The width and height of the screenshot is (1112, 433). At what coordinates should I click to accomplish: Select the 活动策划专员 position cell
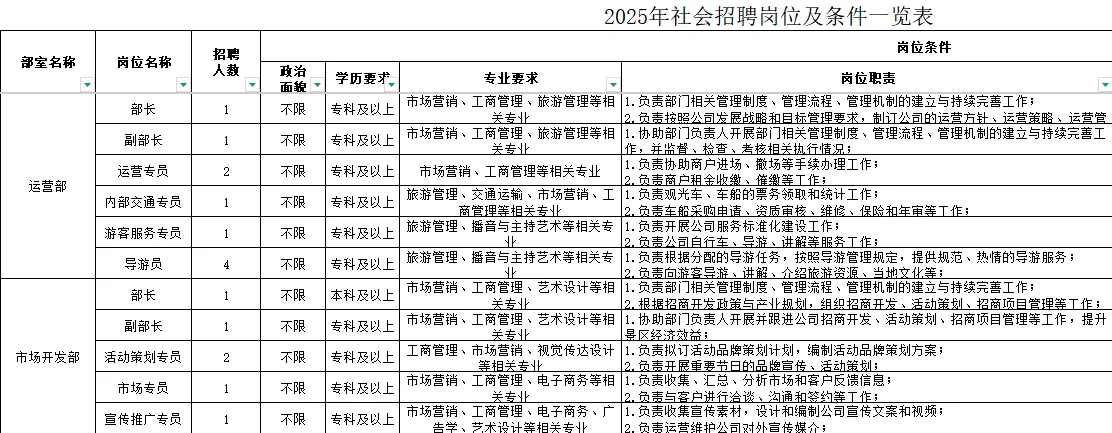[143, 356]
